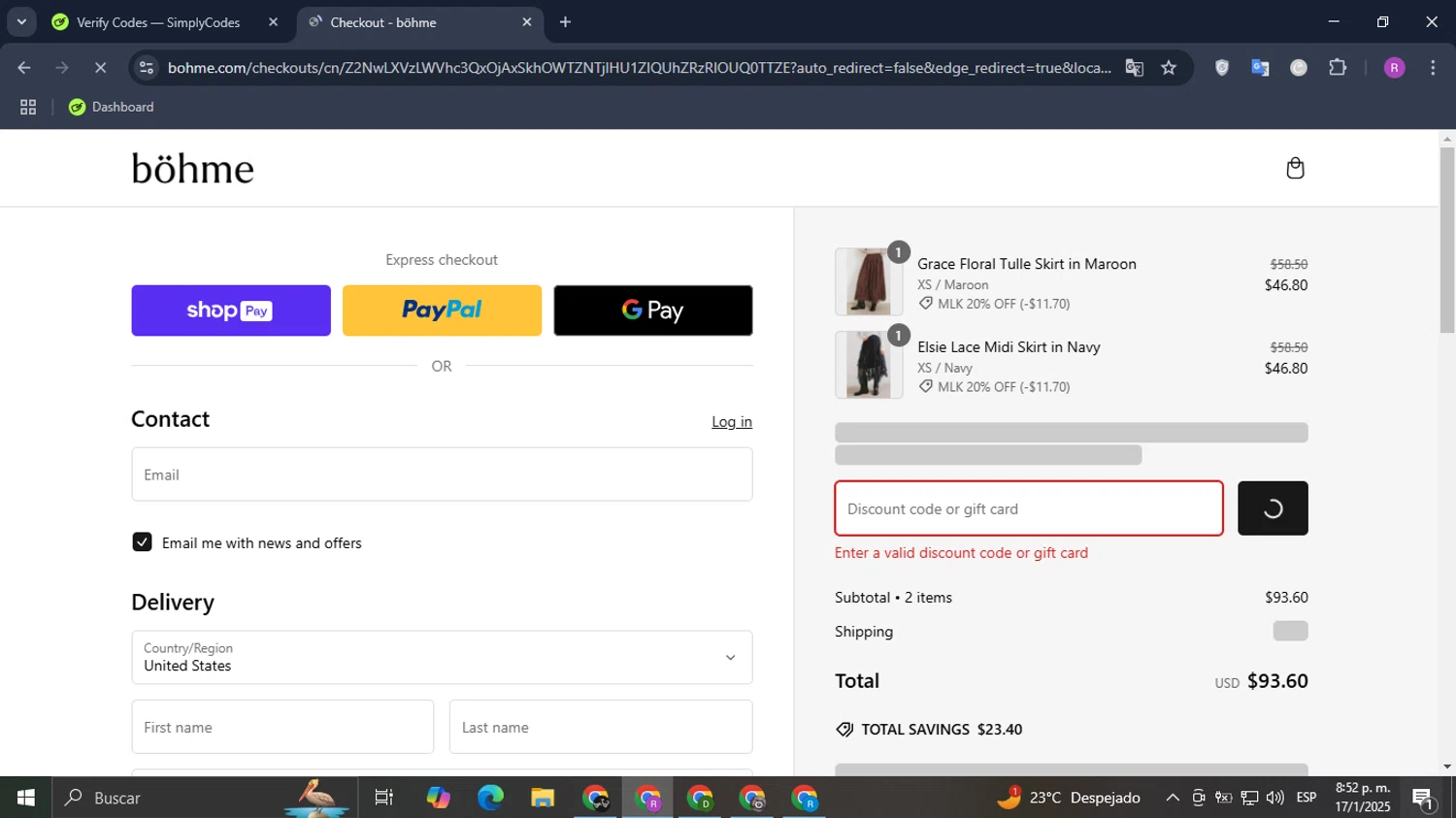Click the Total Savings tag icon
1456x818 pixels.
tap(844, 730)
